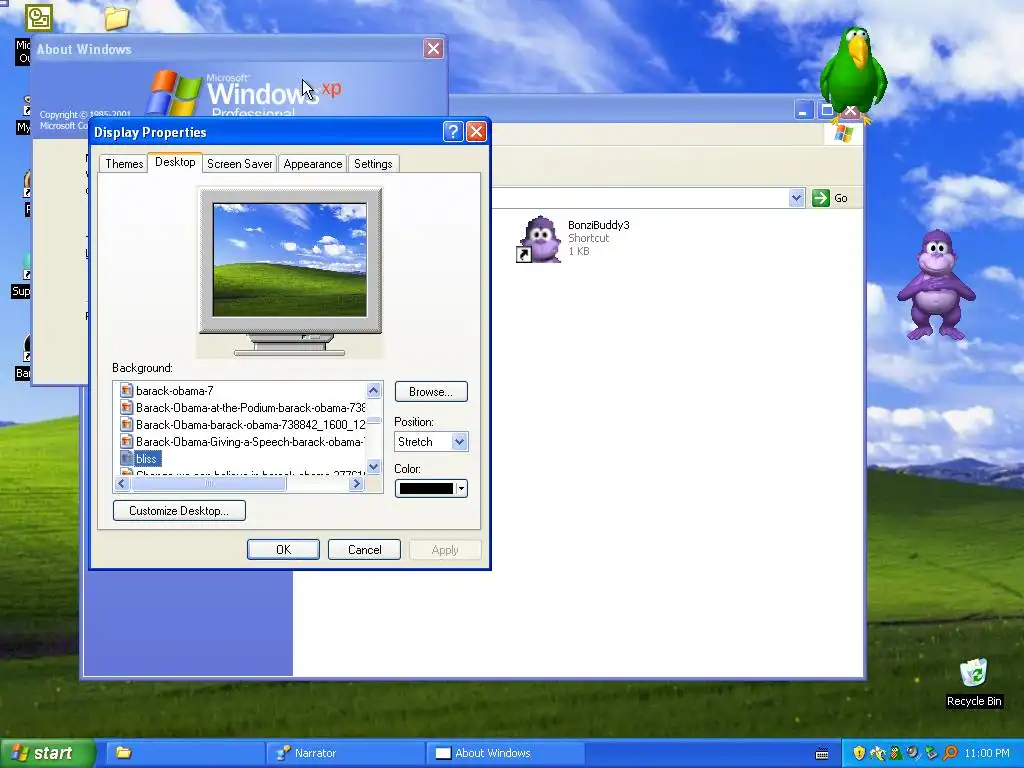Select bliss in the Background list

click(146, 458)
